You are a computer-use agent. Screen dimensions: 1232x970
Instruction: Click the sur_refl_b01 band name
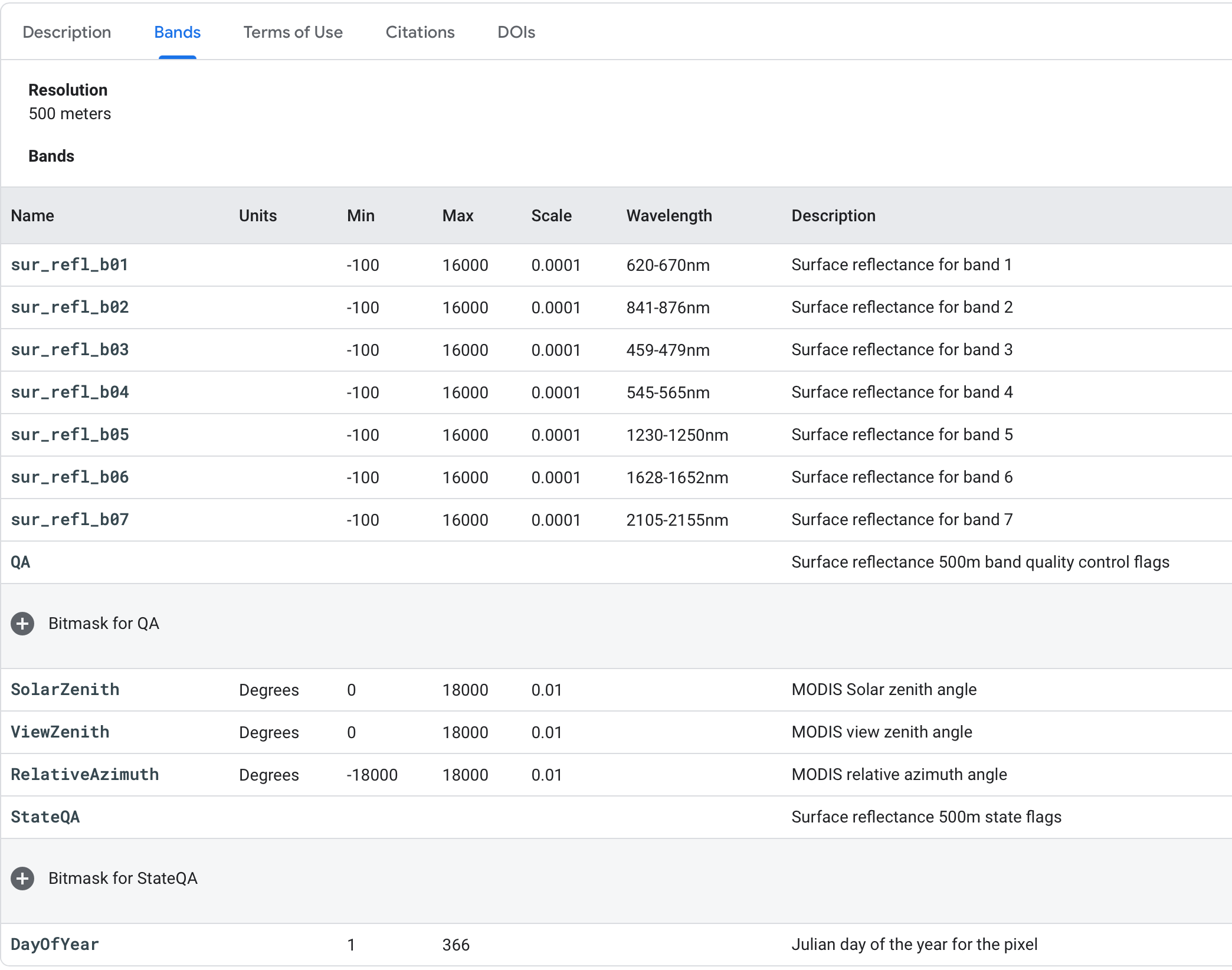point(70,265)
